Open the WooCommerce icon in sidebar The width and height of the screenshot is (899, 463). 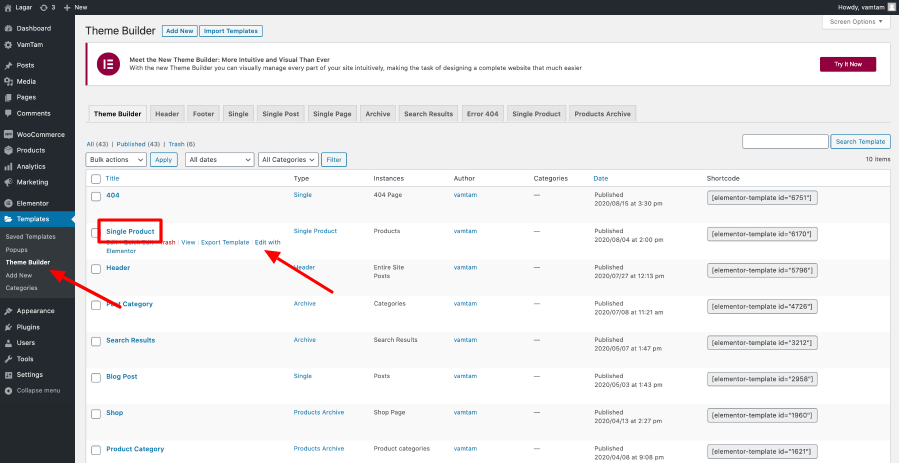[8, 135]
